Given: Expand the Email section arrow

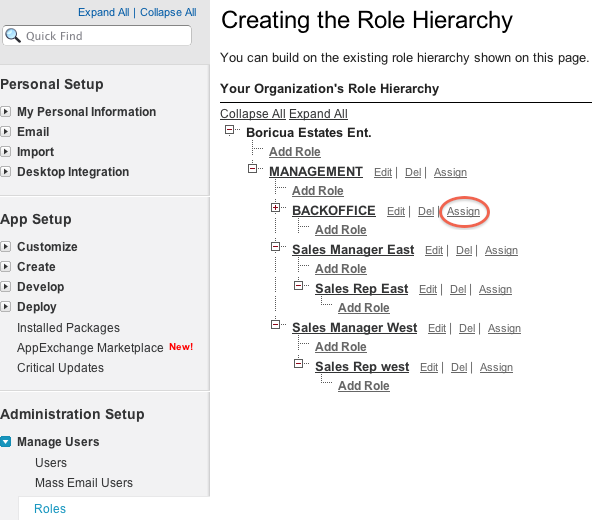Looking at the screenshot, I should (5, 131).
